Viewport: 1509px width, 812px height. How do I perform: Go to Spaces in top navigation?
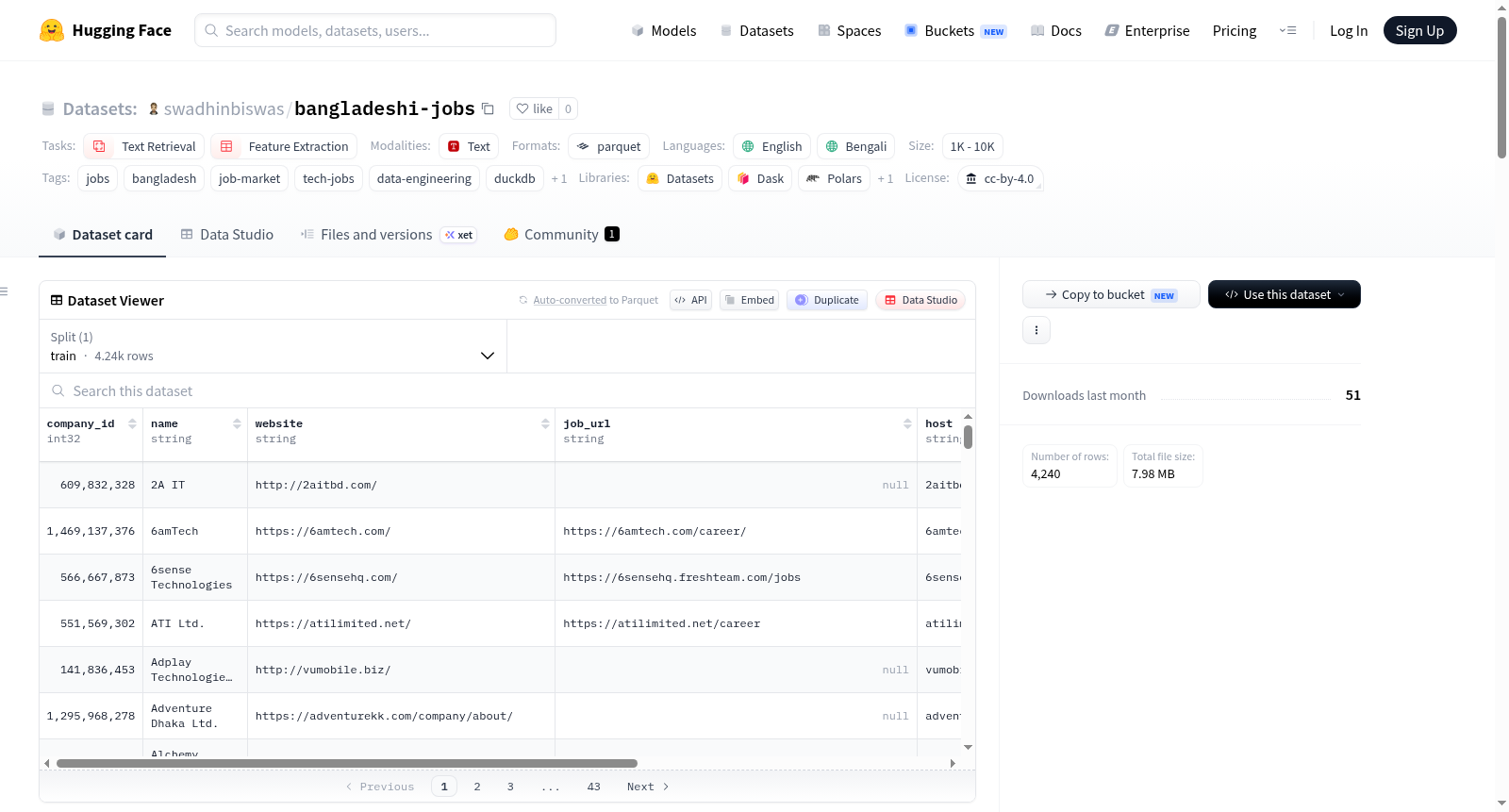pyautogui.click(x=849, y=30)
